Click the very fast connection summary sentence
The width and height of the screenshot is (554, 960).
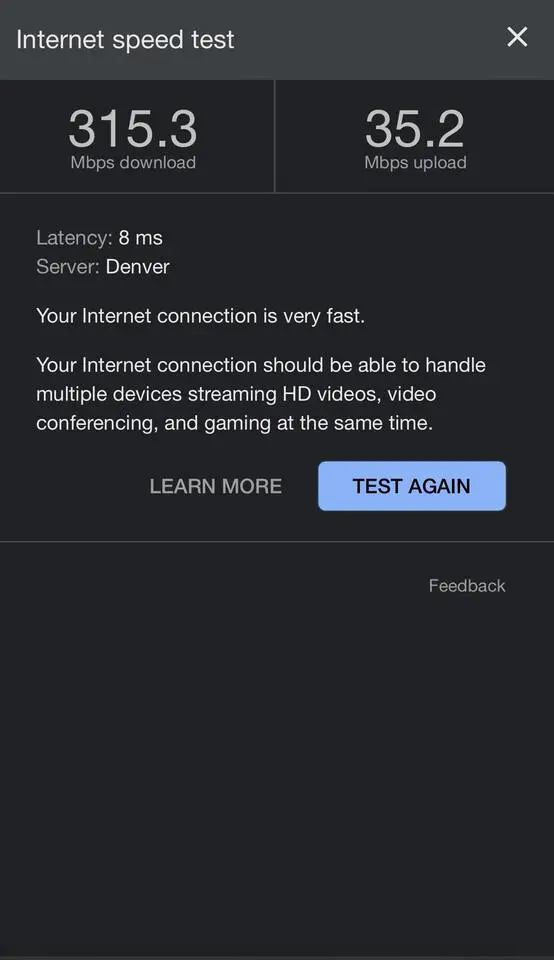tap(200, 316)
